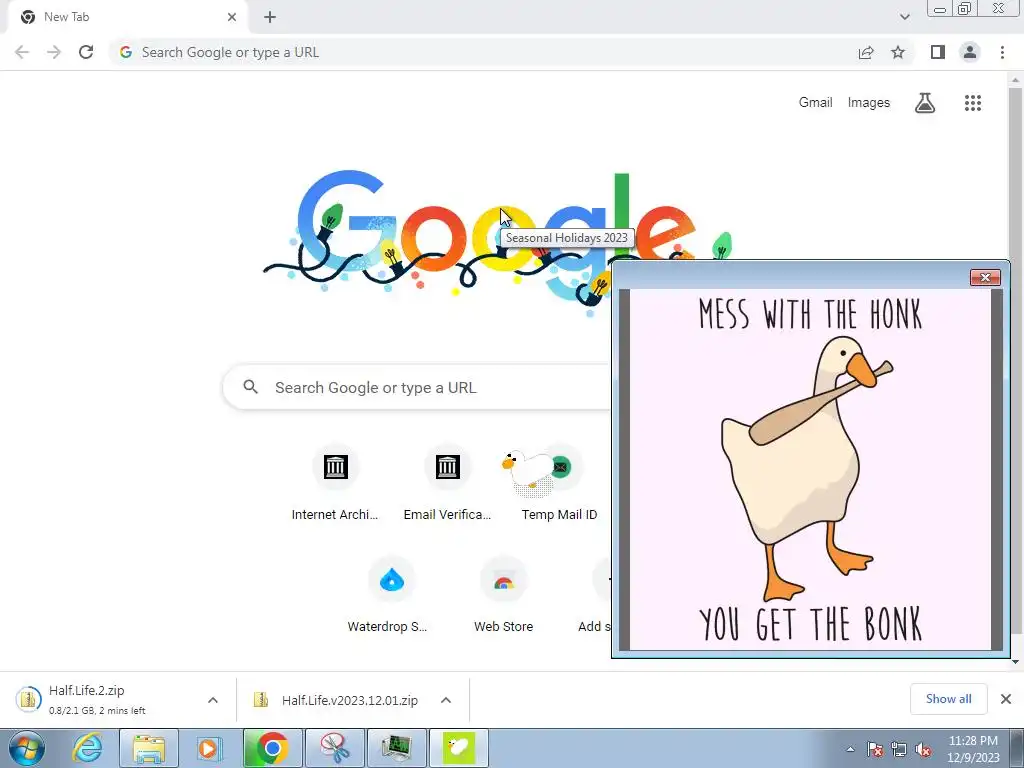1024x768 pixels.
Task: Expand options for Half.Life.2.zip download
Action: pos(213,700)
